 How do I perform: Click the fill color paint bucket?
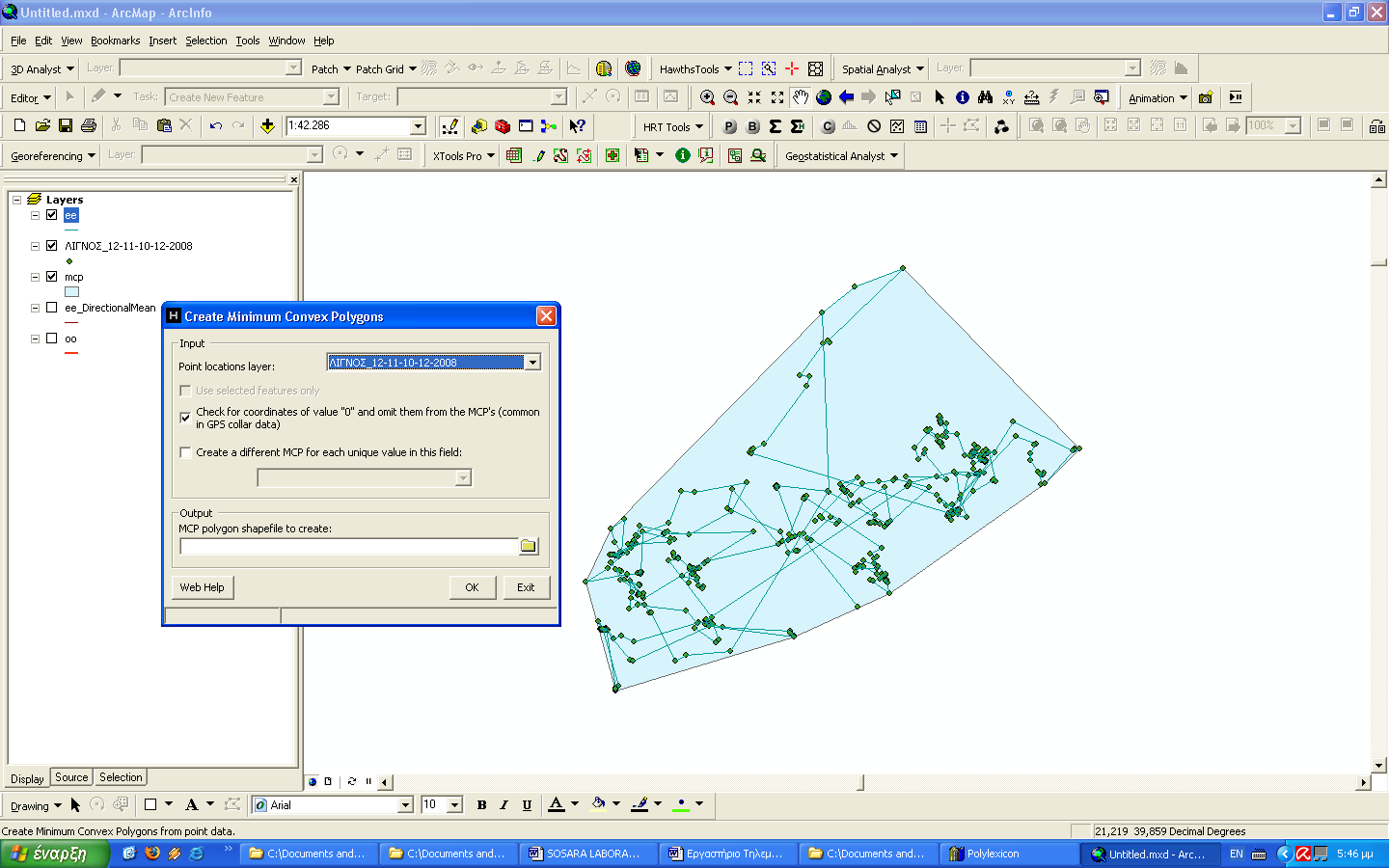(x=598, y=804)
